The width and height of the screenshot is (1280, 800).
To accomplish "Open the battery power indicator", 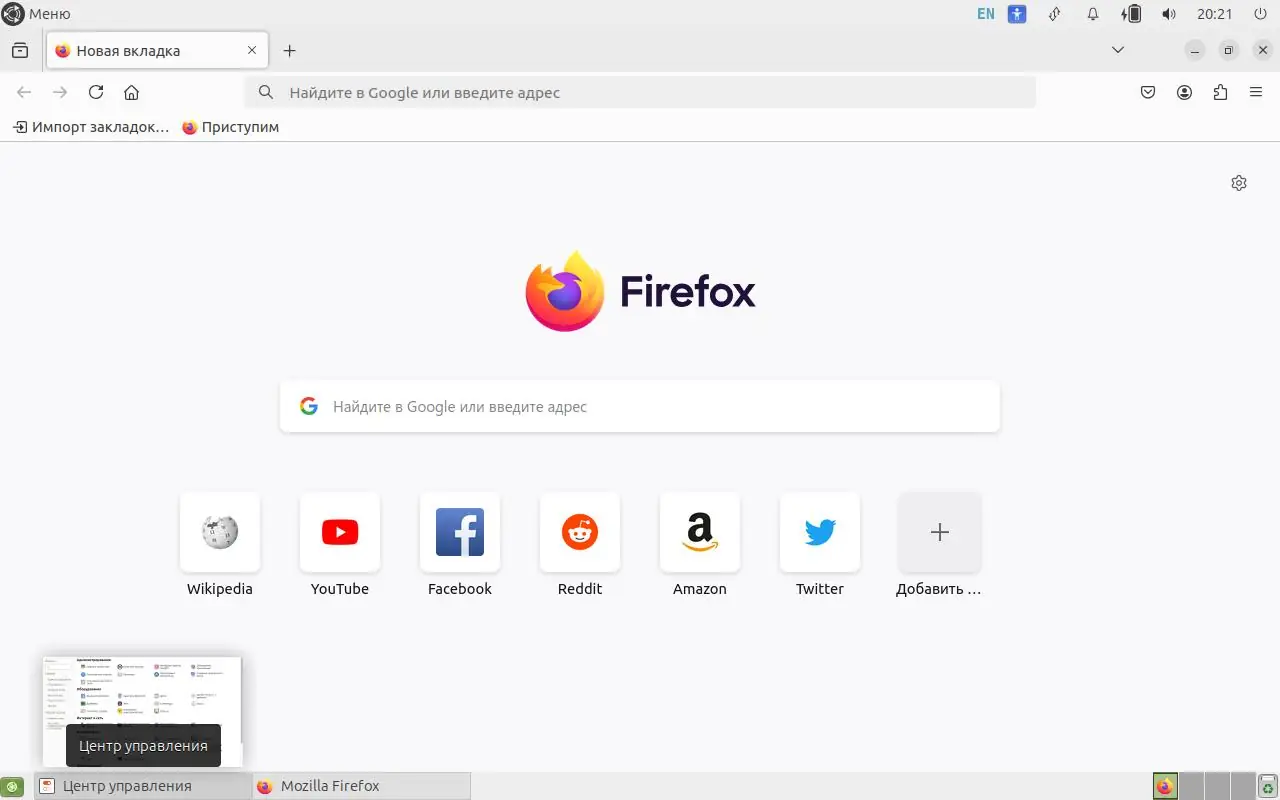I will (x=1131, y=14).
